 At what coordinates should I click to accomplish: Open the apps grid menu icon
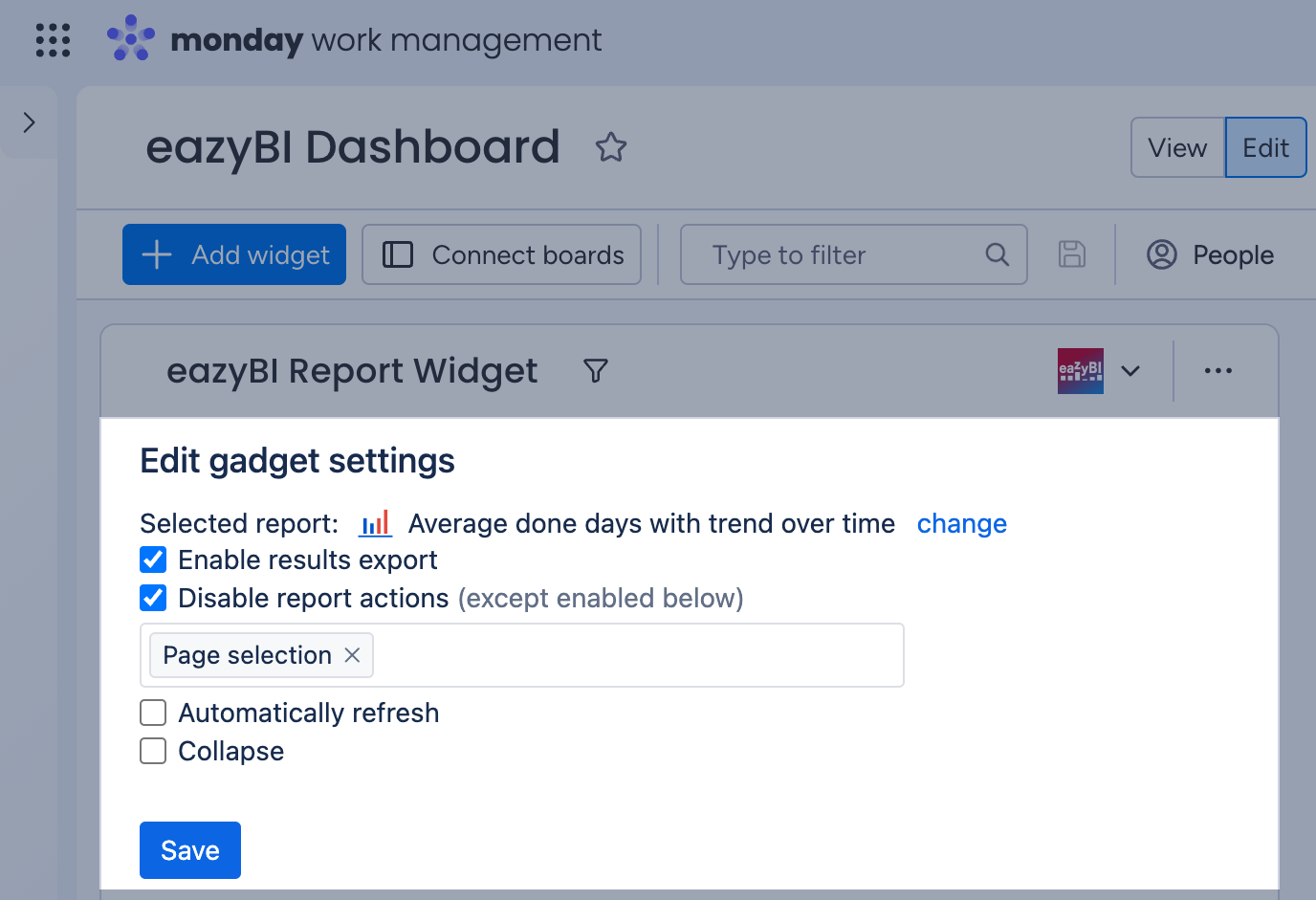coord(53,40)
